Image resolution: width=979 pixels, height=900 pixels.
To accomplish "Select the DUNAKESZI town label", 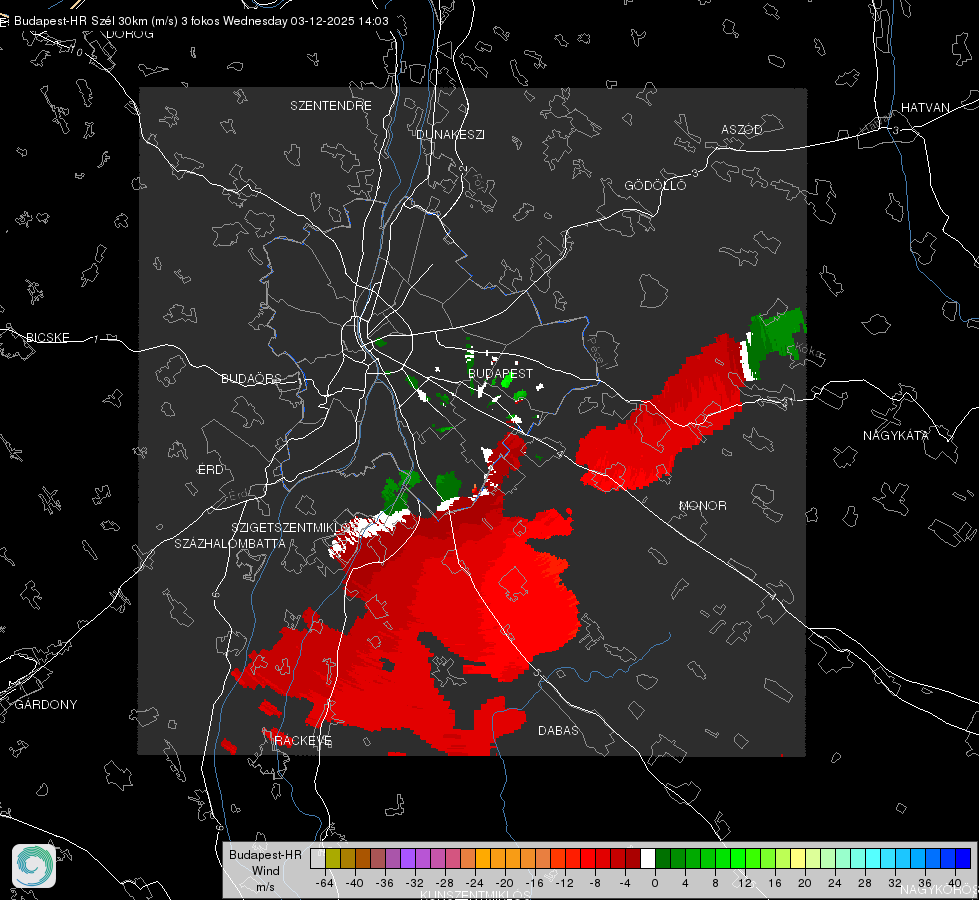I will (450, 134).
